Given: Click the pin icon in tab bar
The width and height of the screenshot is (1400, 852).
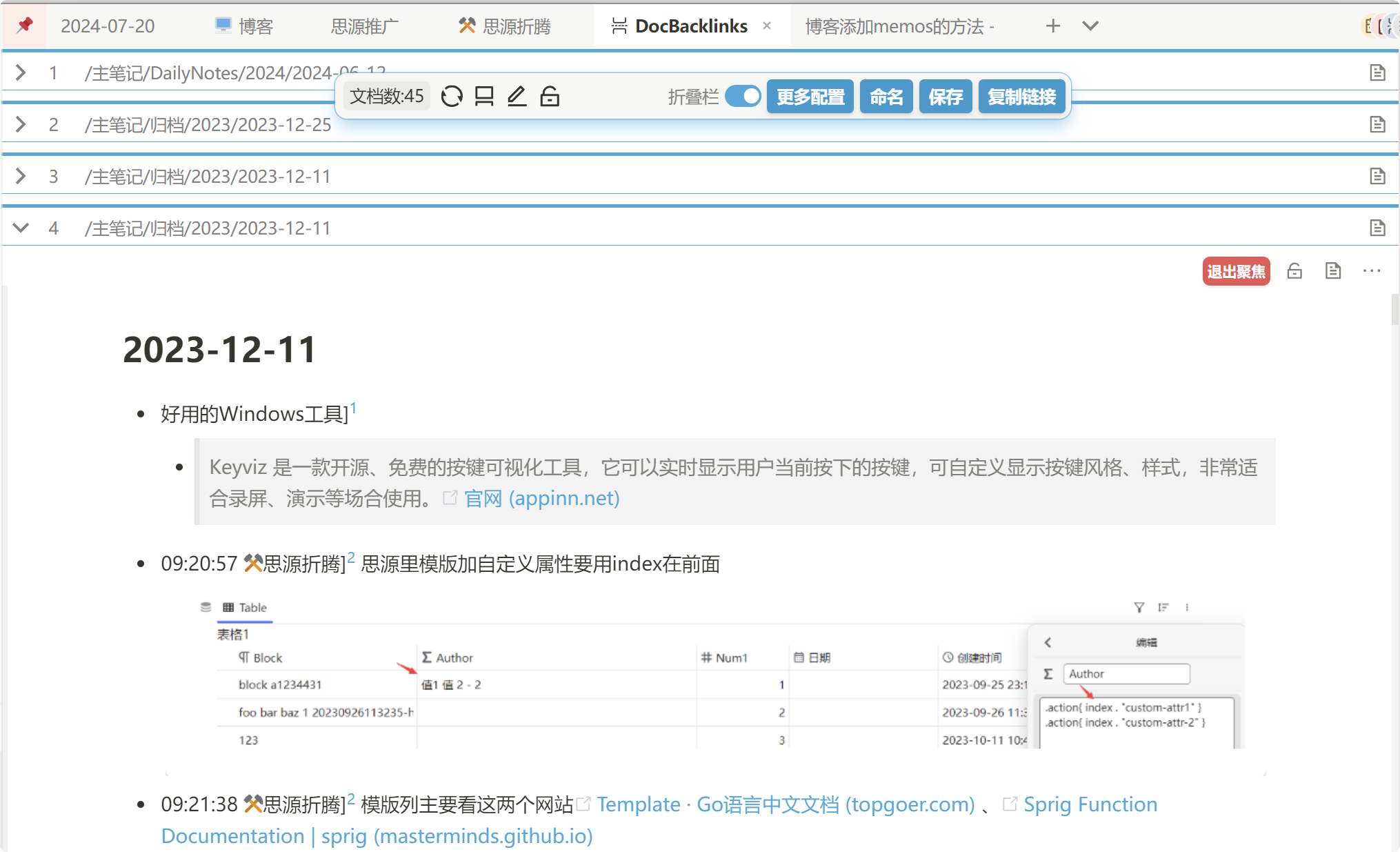Looking at the screenshot, I should coord(25,26).
